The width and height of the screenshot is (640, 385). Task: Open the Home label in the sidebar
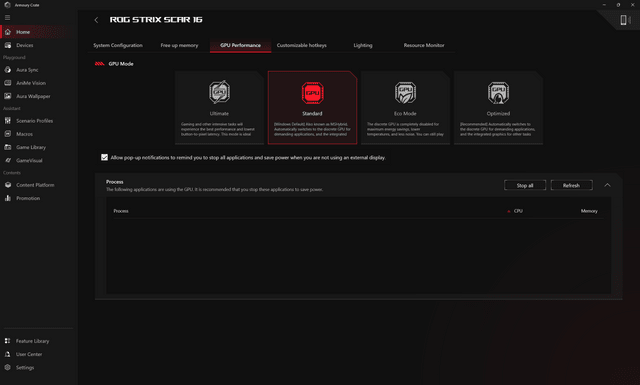(23, 32)
